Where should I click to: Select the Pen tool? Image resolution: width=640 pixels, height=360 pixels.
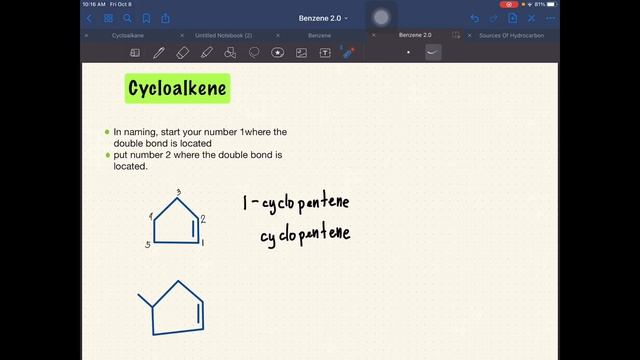pyautogui.click(x=159, y=53)
